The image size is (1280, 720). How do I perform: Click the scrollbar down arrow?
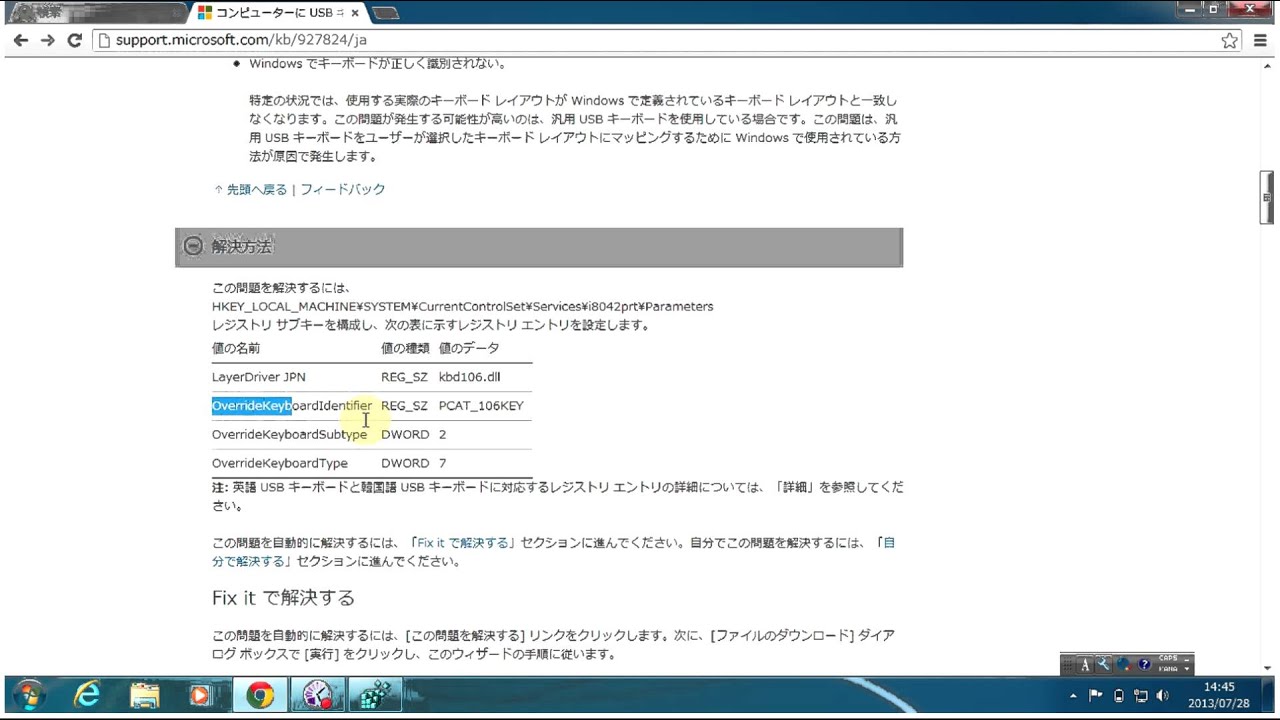(1266, 667)
